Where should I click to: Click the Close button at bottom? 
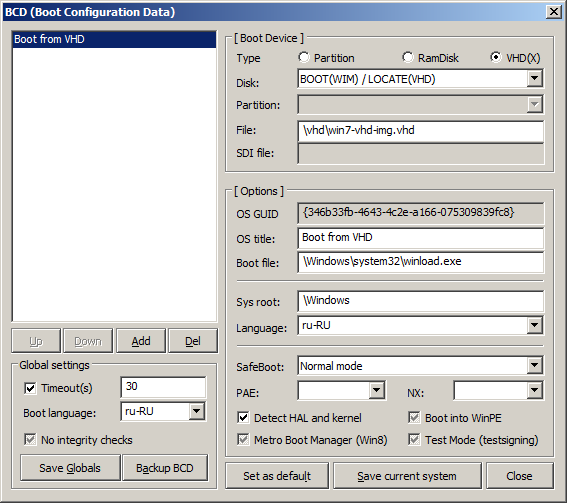tap(520, 476)
